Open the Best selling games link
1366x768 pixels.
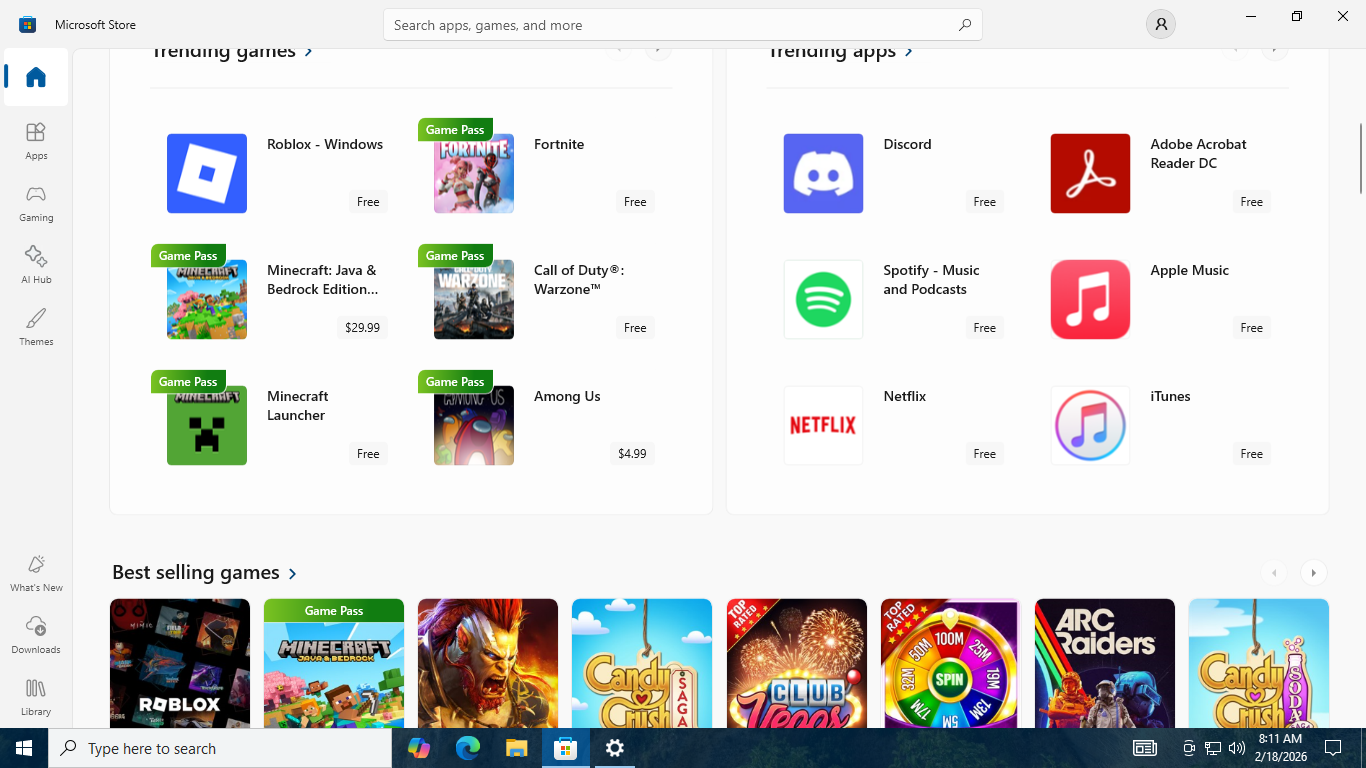click(205, 572)
